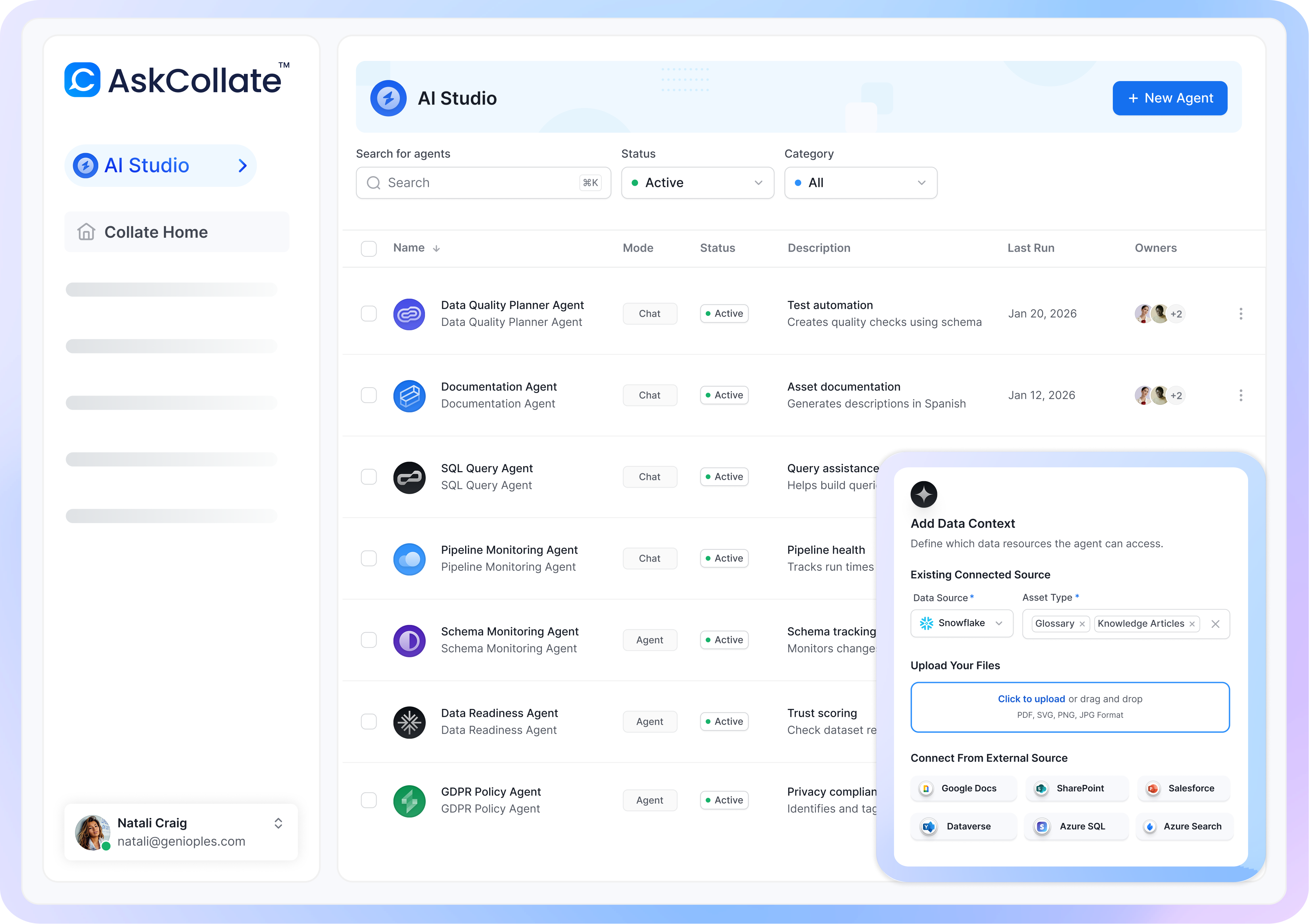1309x924 pixels.
Task: Click the SQL Query Agent link icon
Action: pos(409,477)
